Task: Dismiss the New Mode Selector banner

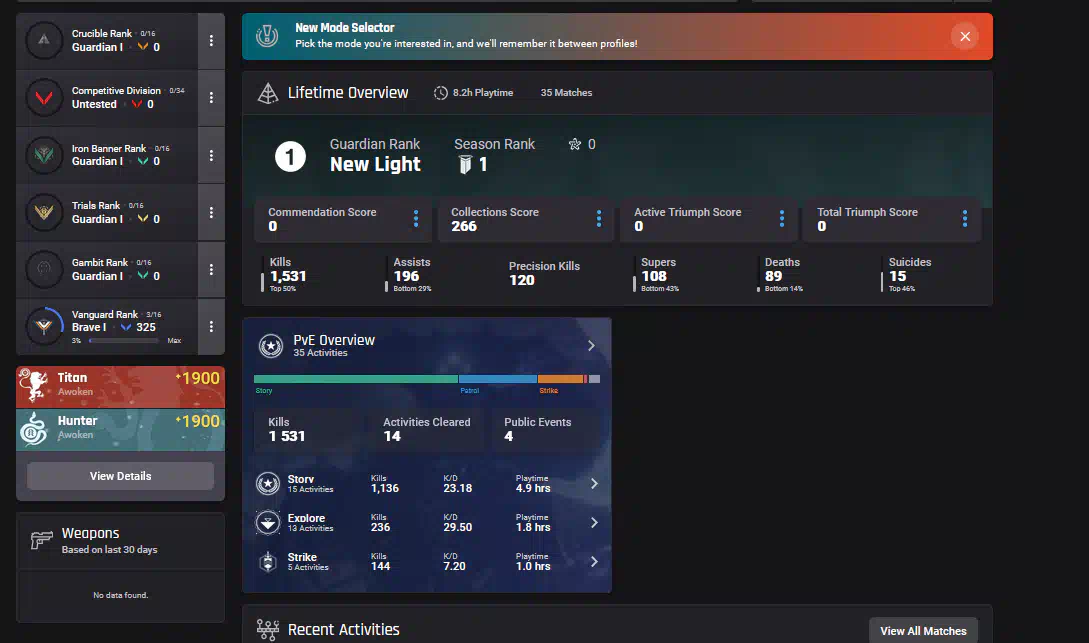Action: click(965, 36)
